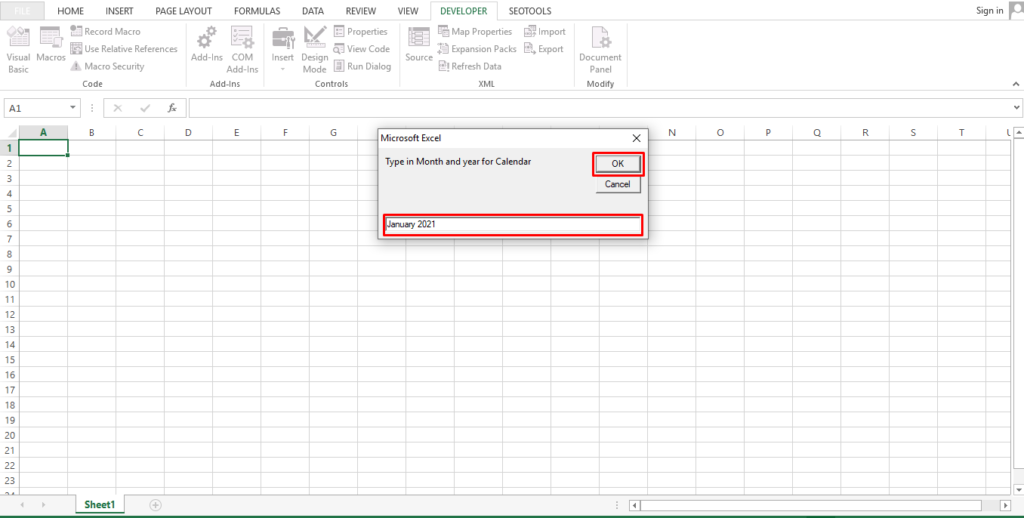This screenshot has height=518, width=1024.
Task: Click vertical scrollbar up arrow
Action: point(1018,133)
